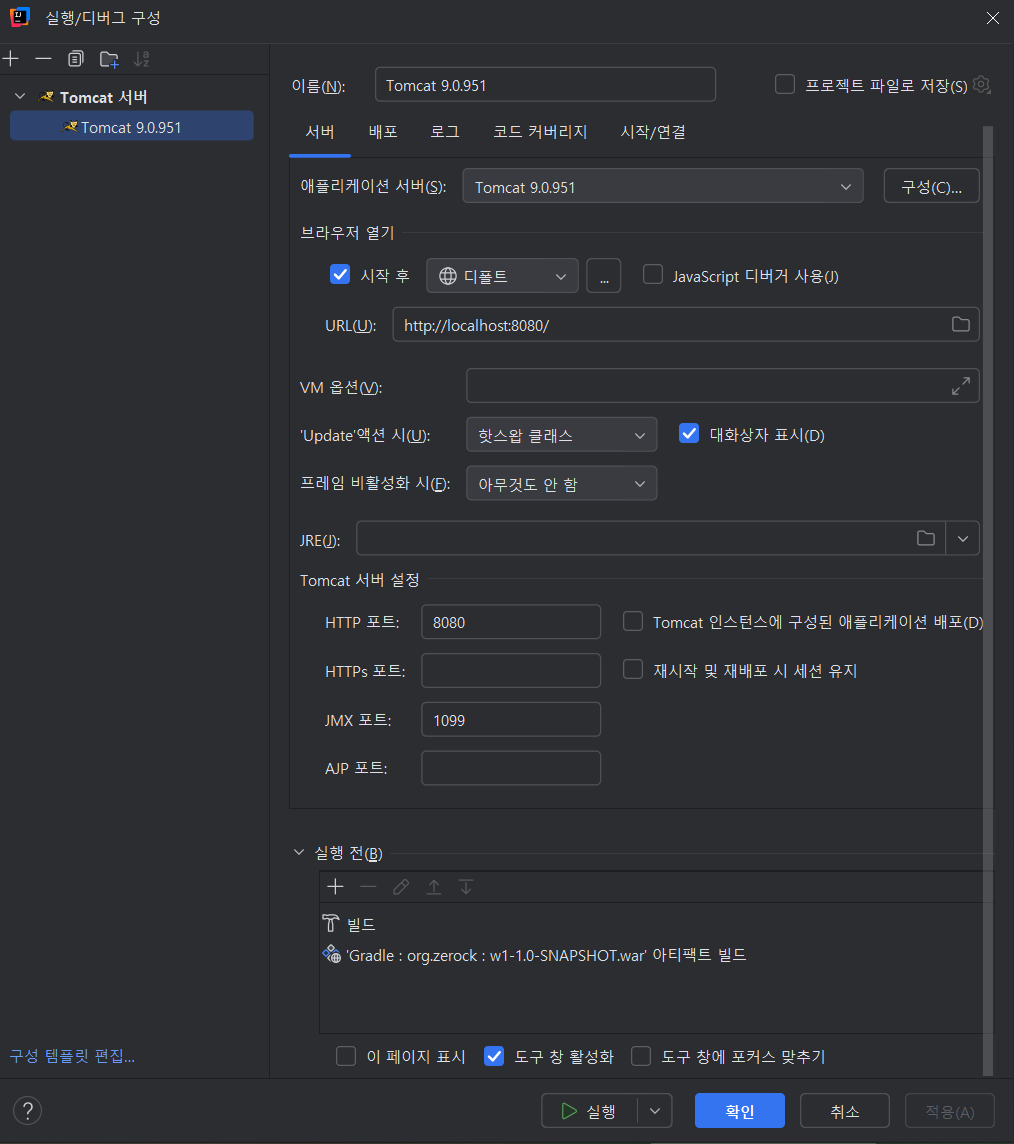
Task: Open the 핫스왑 클래스 update action dropdown
Action: 561,435
